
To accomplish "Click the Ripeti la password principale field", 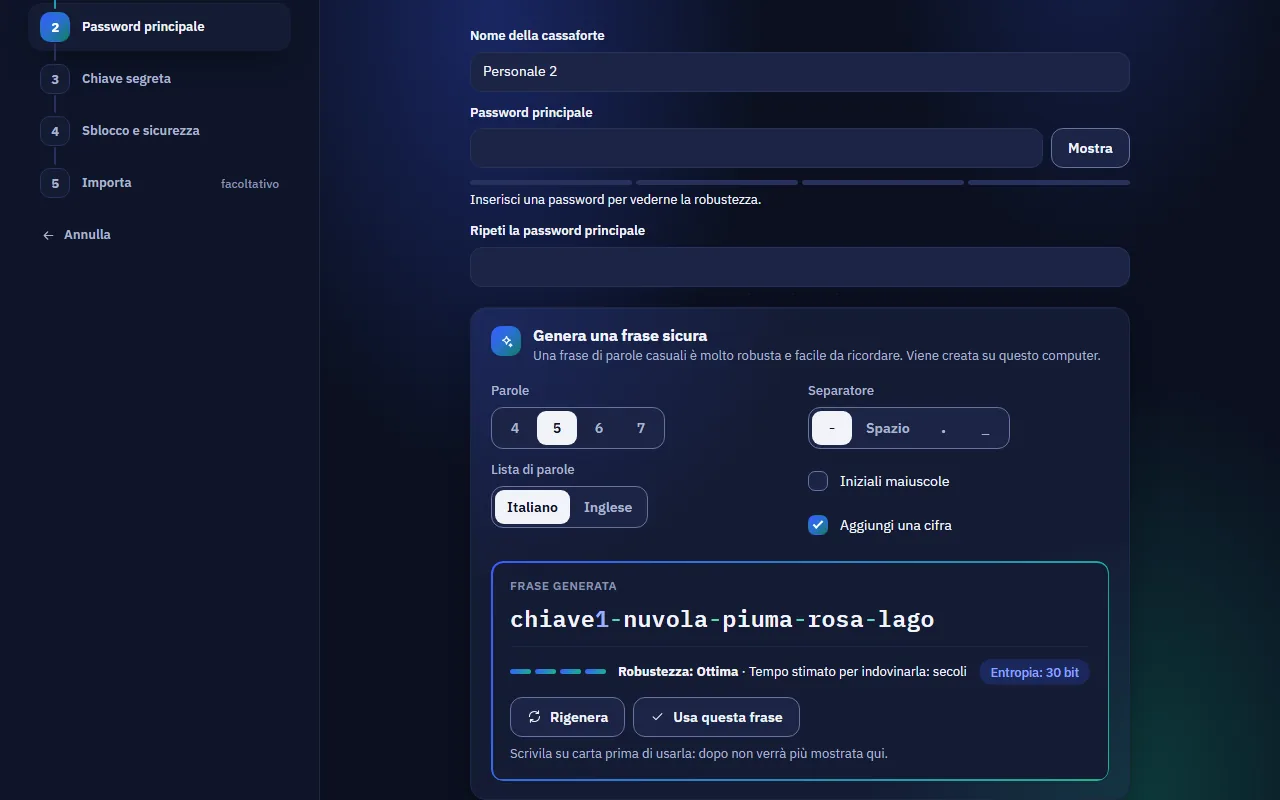I will click(x=800, y=267).
